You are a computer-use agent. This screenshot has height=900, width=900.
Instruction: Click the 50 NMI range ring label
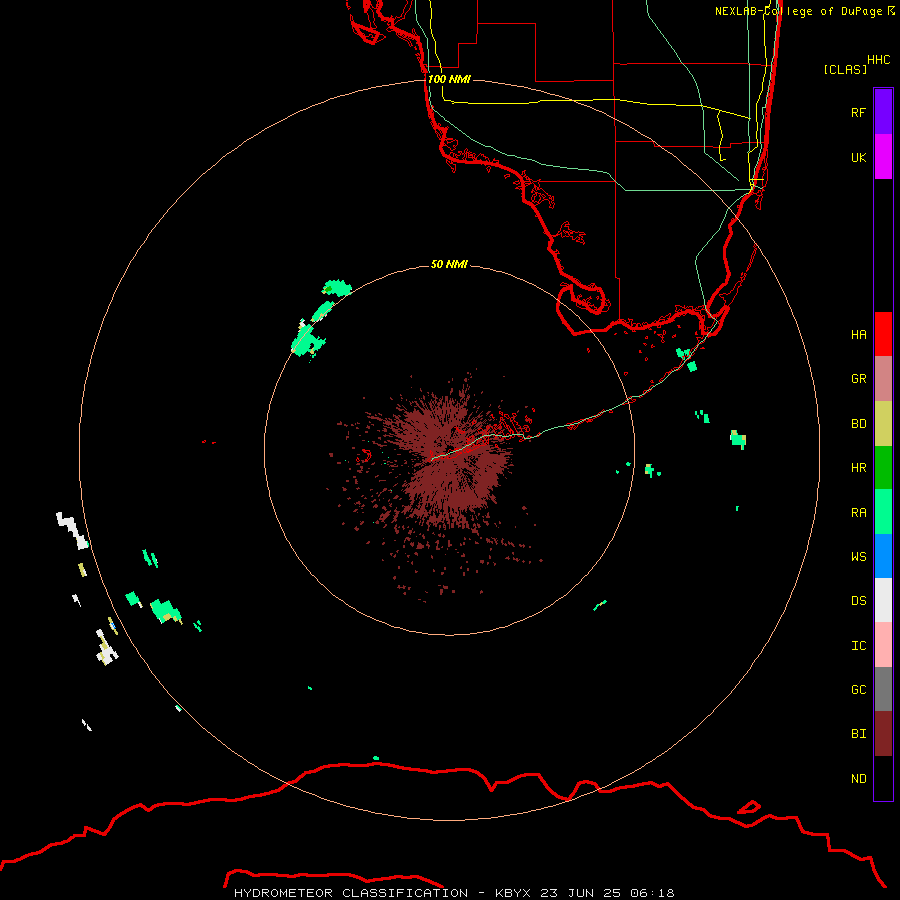pos(449,264)
